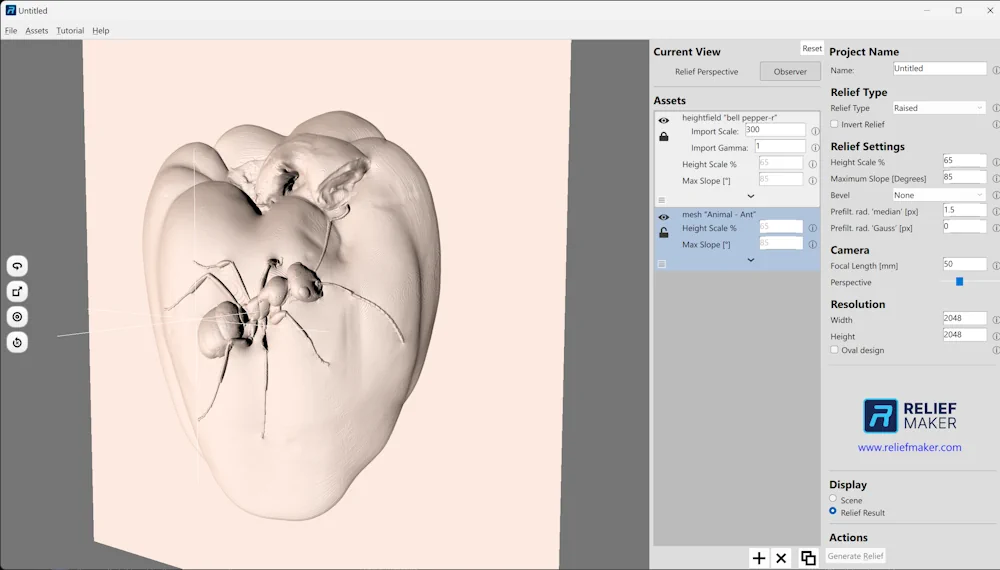Click the Perspective slider handle
Image resolution: width=1000 pixels, height=570 pixels.
[959, 282]
